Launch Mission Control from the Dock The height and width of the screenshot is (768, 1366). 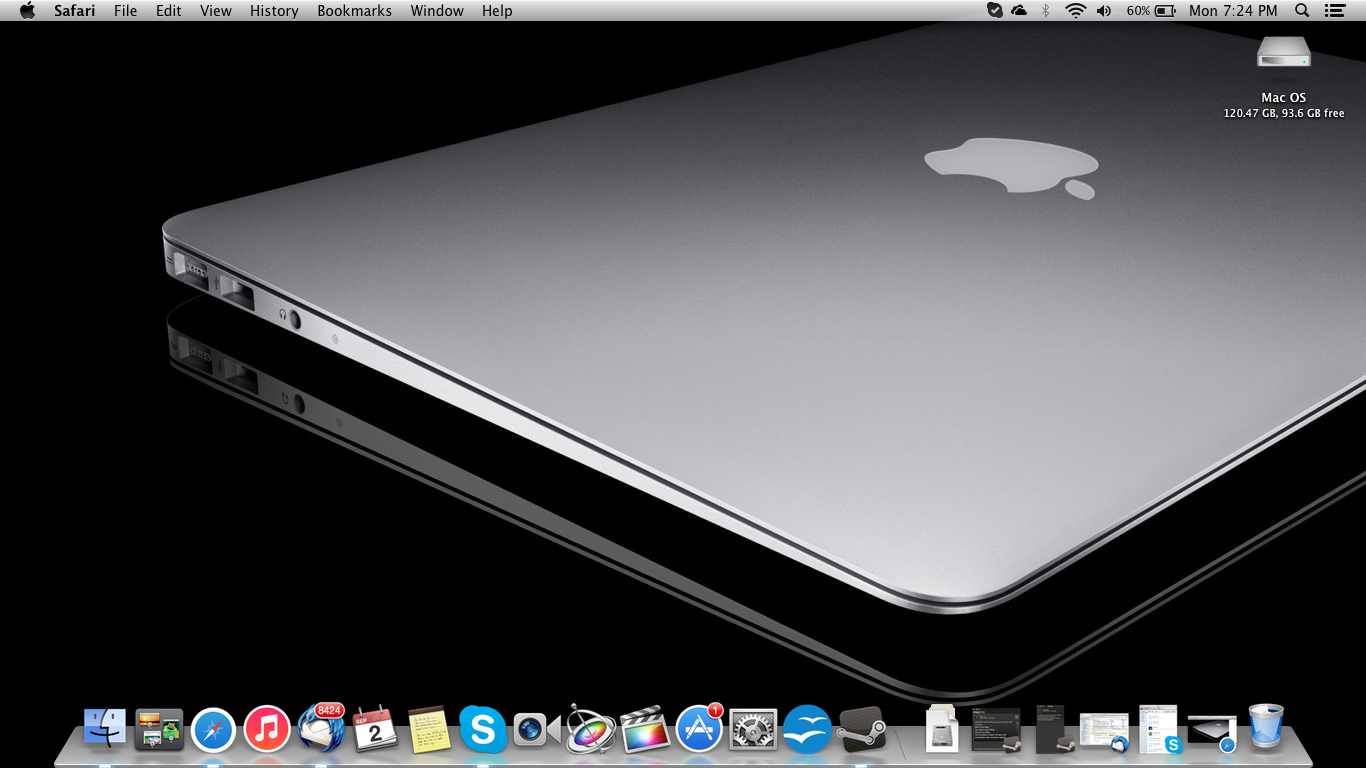[x=159, y=729]
